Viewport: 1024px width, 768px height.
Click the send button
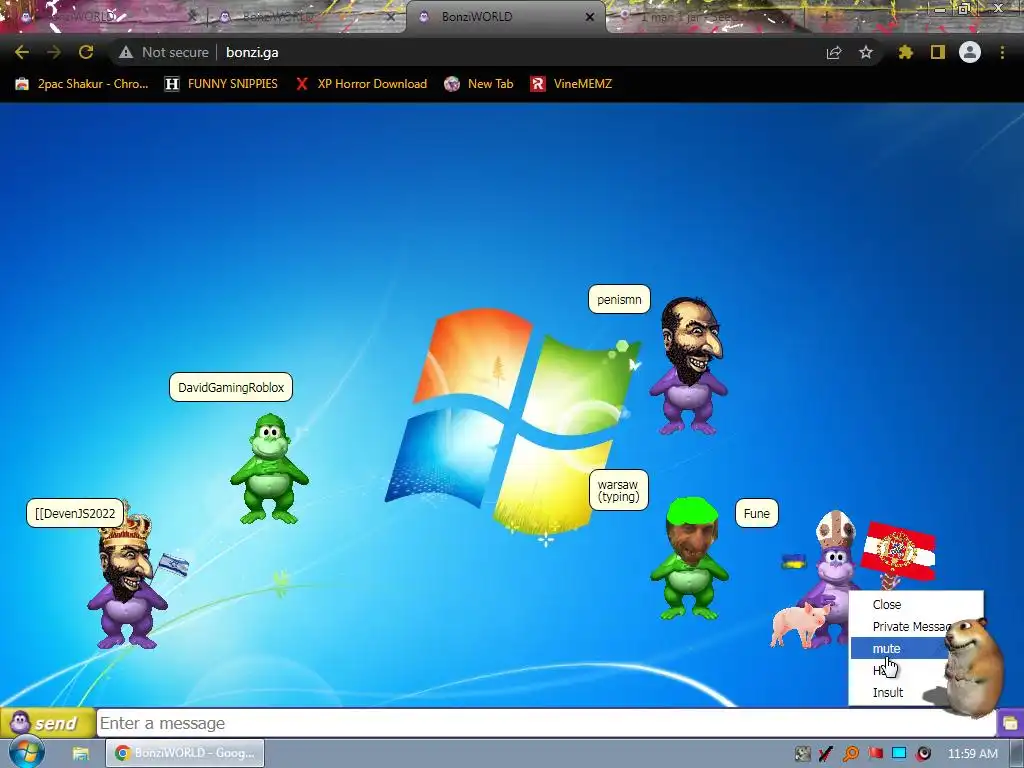47,723
